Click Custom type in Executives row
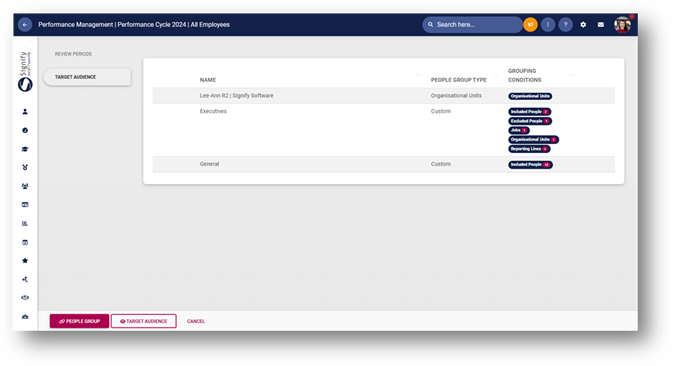673x366 pixels. tap(441, 111)
